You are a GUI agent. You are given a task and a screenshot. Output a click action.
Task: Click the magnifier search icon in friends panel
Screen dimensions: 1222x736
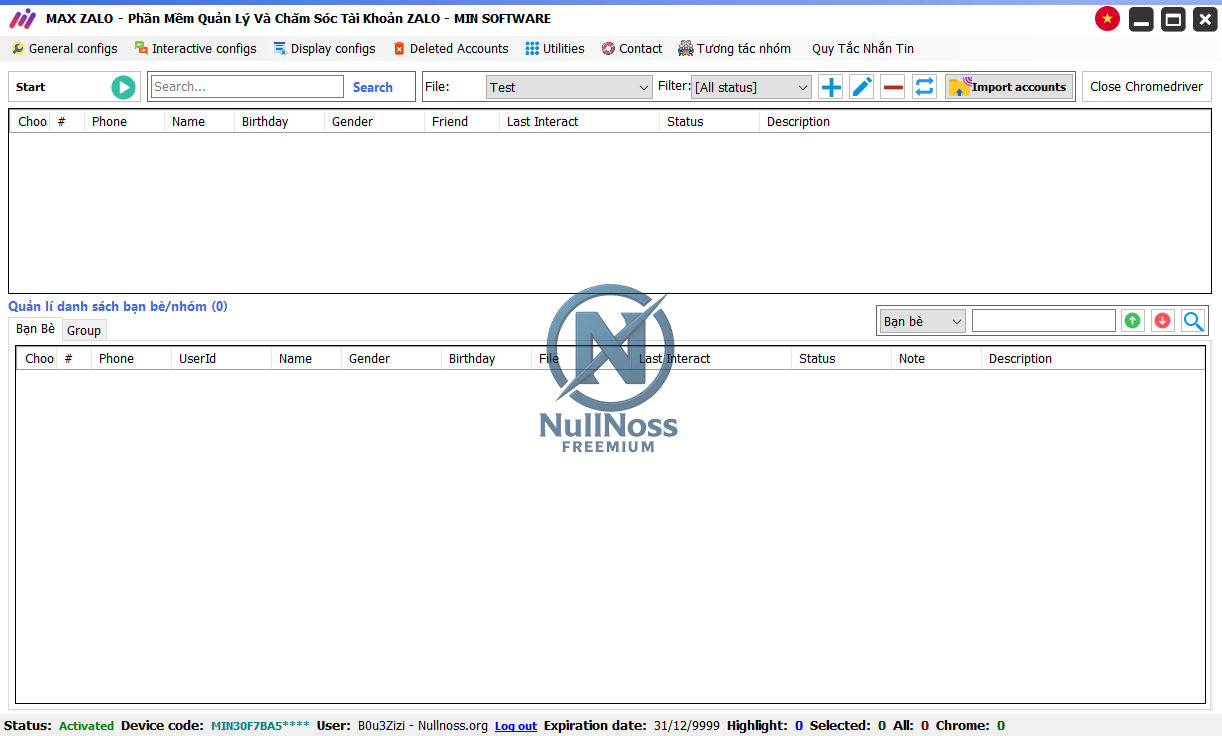[1193, 321]
